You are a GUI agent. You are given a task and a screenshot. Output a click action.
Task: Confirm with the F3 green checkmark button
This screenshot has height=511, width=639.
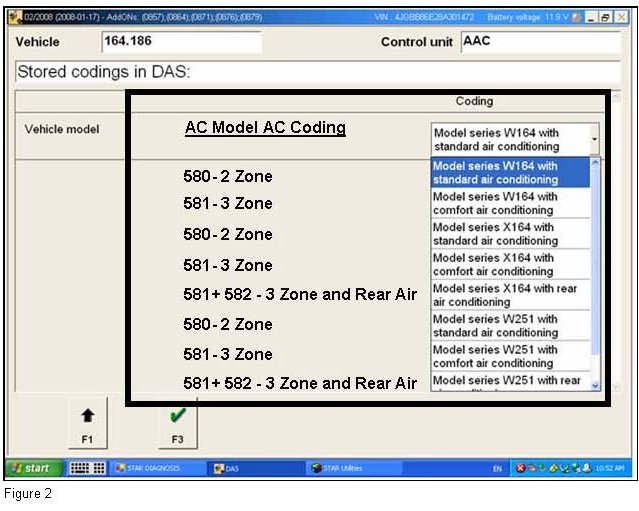click(176, 423)
